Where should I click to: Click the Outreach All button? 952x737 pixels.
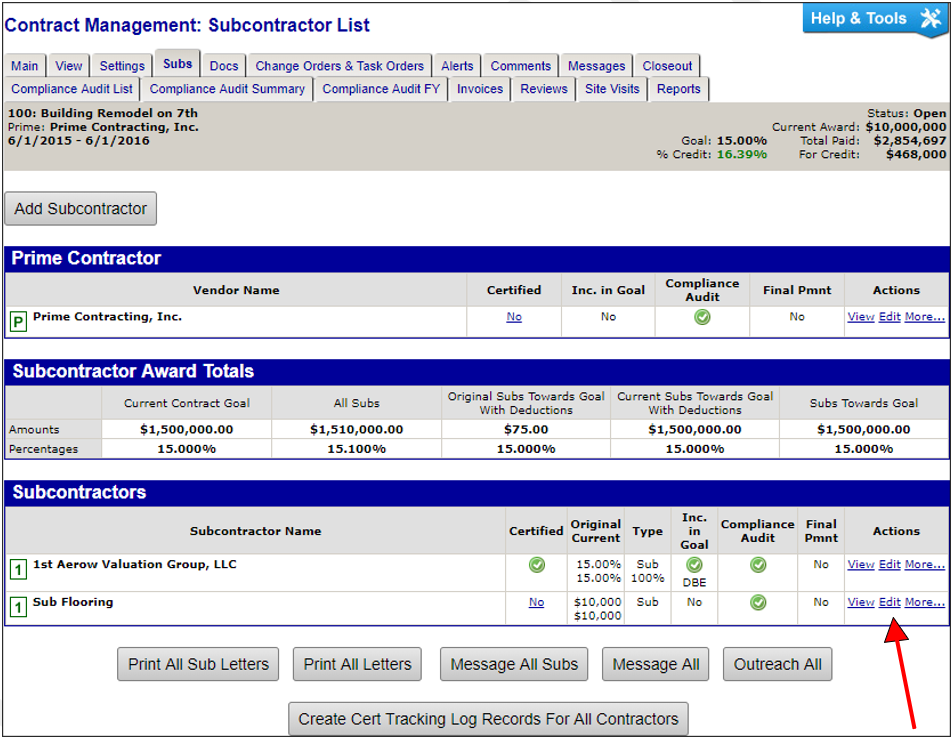tap(777, 664)
